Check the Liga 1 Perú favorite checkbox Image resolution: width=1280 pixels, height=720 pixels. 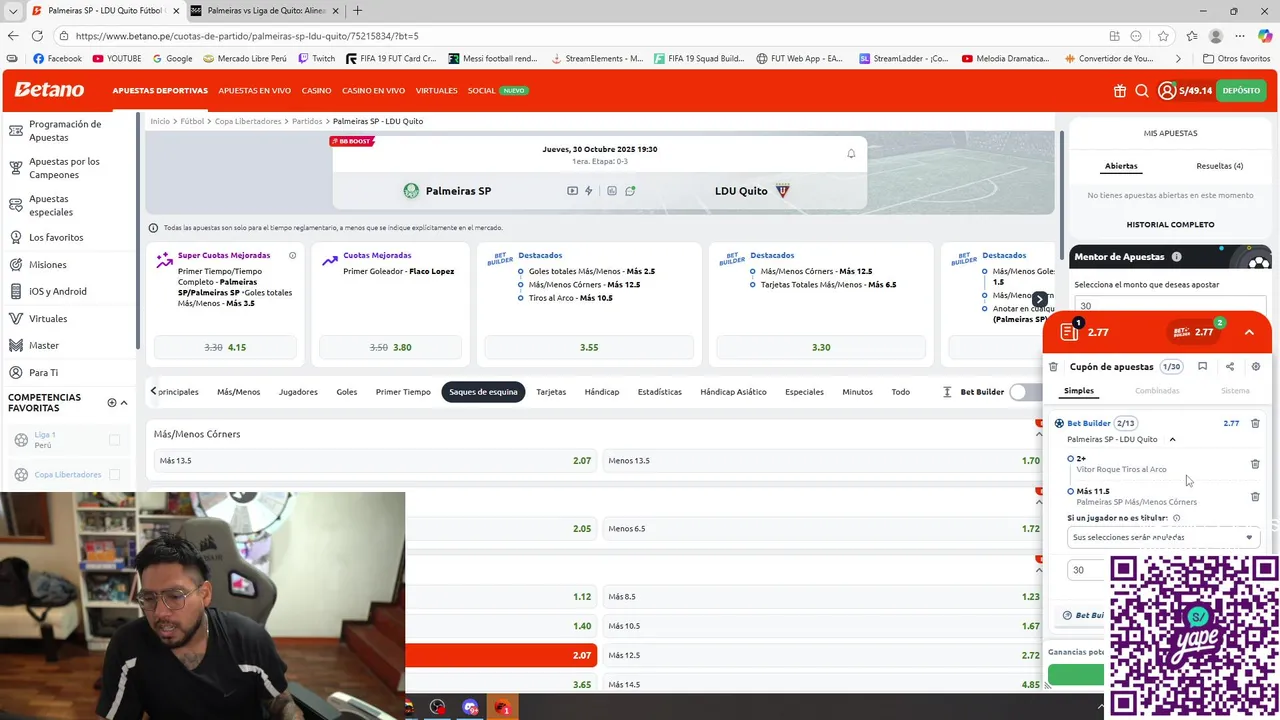114,440
